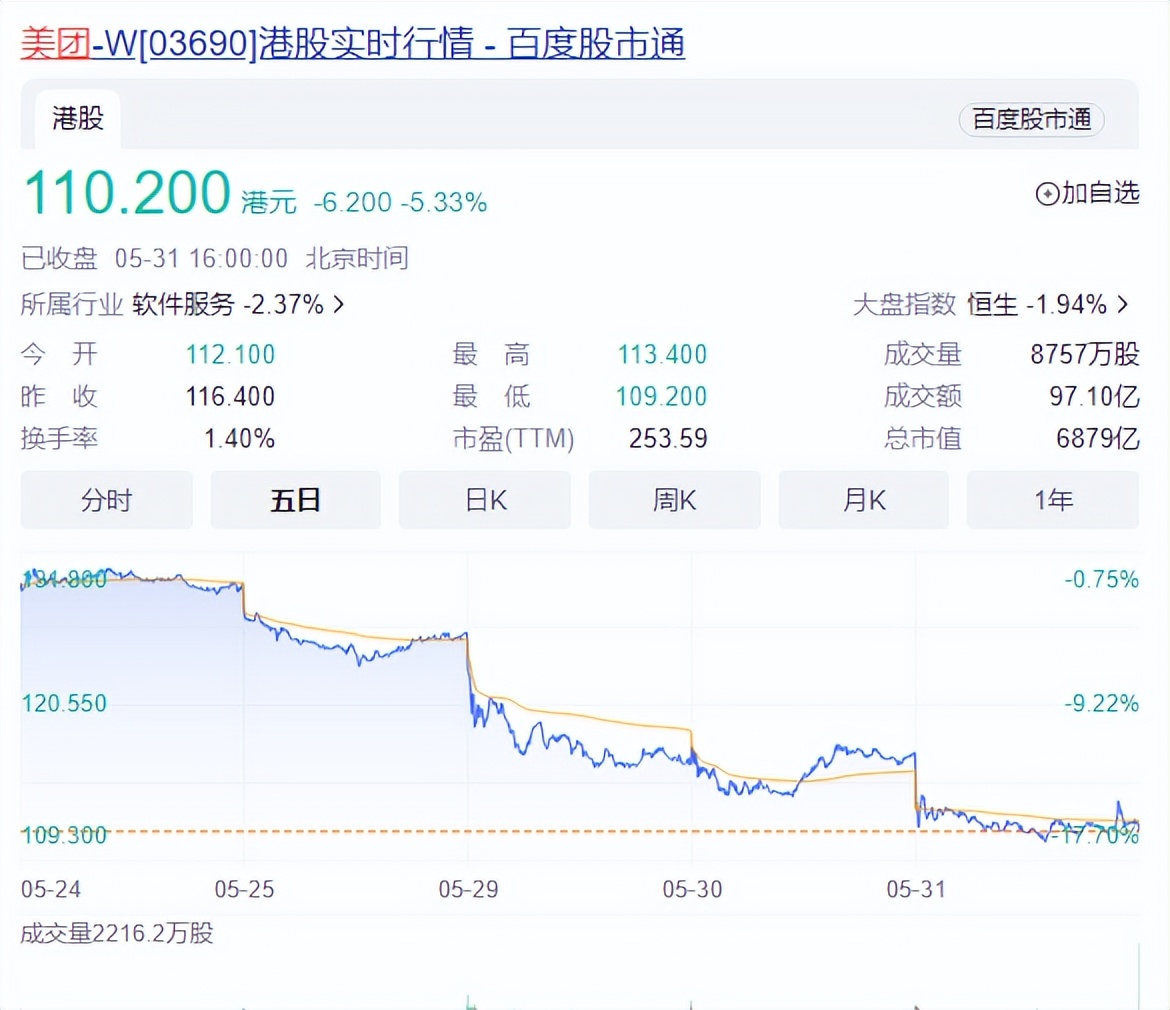Click the 05-31 date marker on chart

tap(916, 887)
